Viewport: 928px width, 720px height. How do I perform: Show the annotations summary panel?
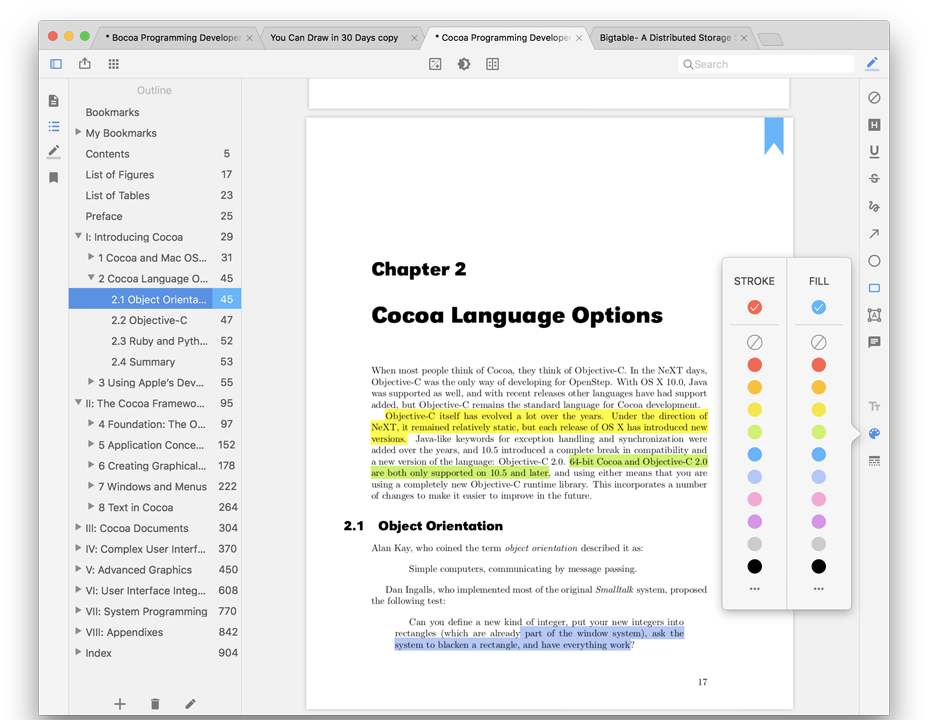click(x=873, y=460)
